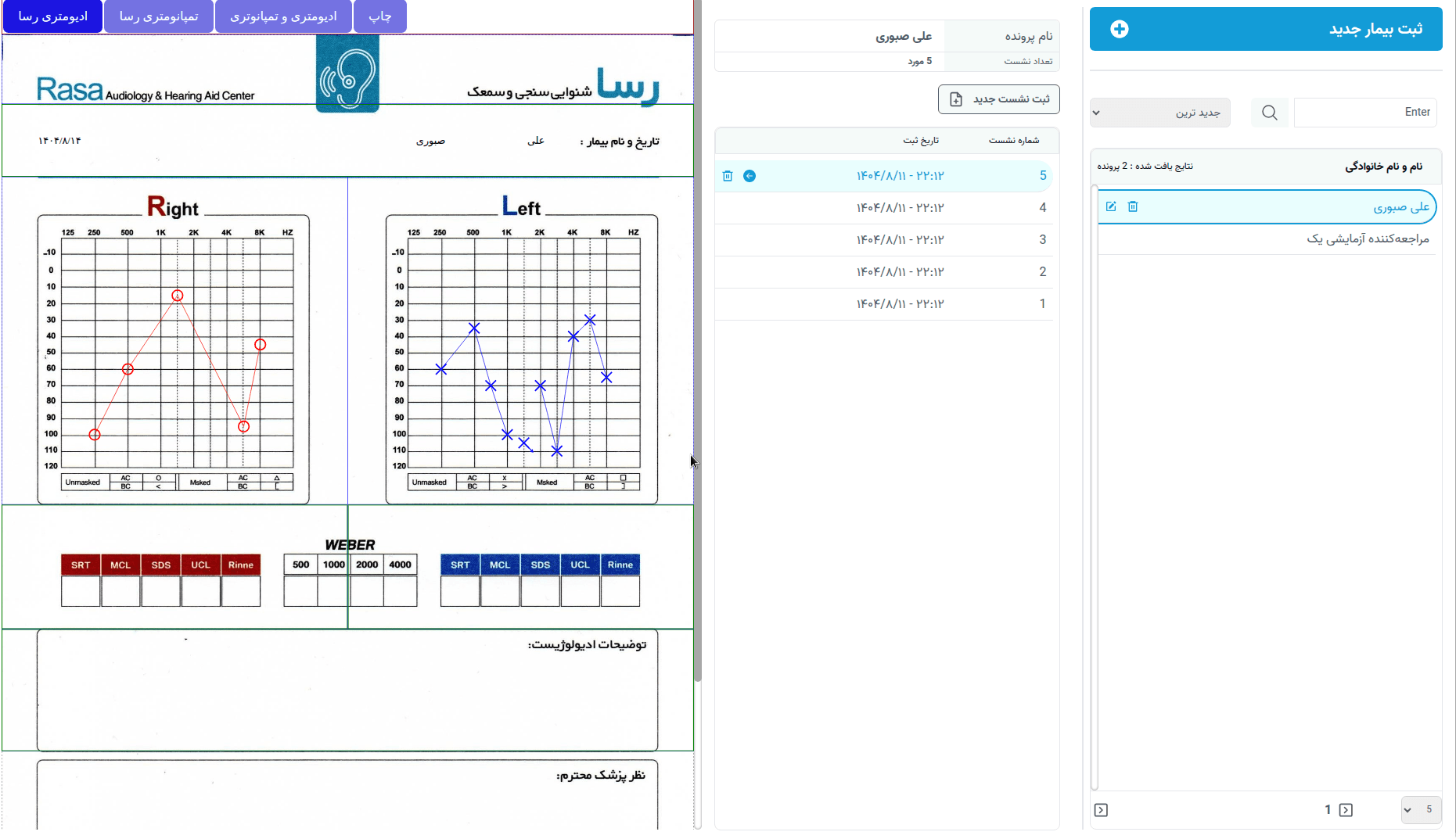
Task: Select session row 3 in the sessions list
Action: 884,240
